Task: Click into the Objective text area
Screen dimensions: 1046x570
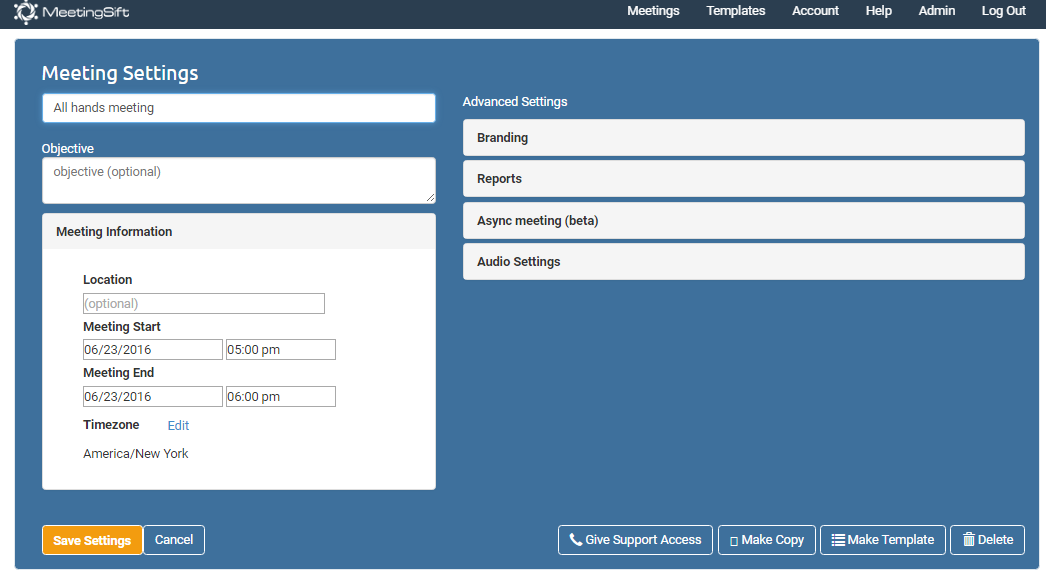Action: tap(238, 180)
